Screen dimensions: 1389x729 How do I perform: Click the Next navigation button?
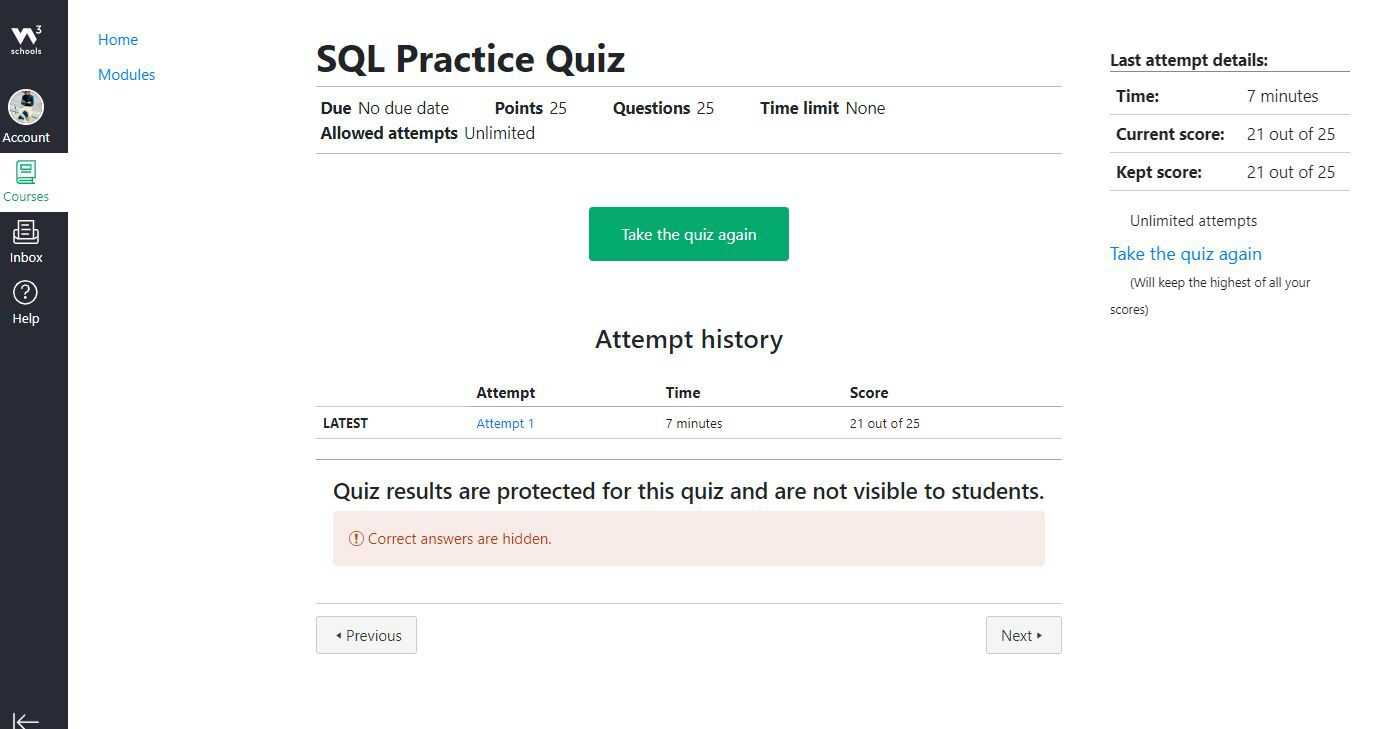pyautogui.click(x=1023, y=635)
